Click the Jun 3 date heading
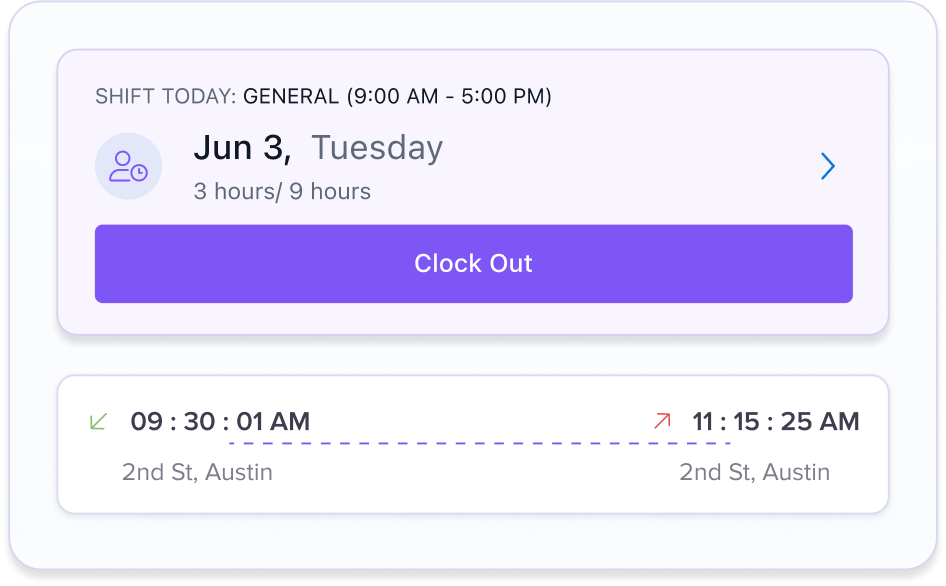Screen dimensions: 946x586 coord(243,148)
